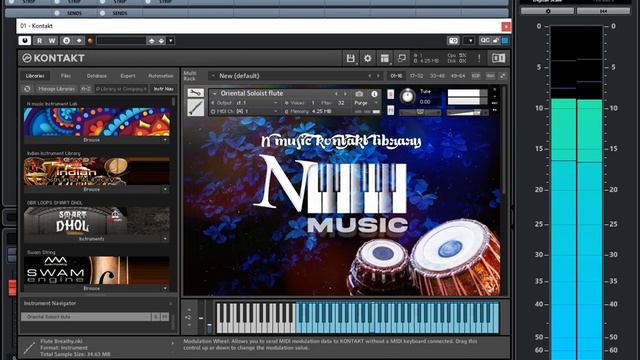Close the Instrument Navigator panel
The width and height of the screenshot is (640, 360).
coord(171,303)
